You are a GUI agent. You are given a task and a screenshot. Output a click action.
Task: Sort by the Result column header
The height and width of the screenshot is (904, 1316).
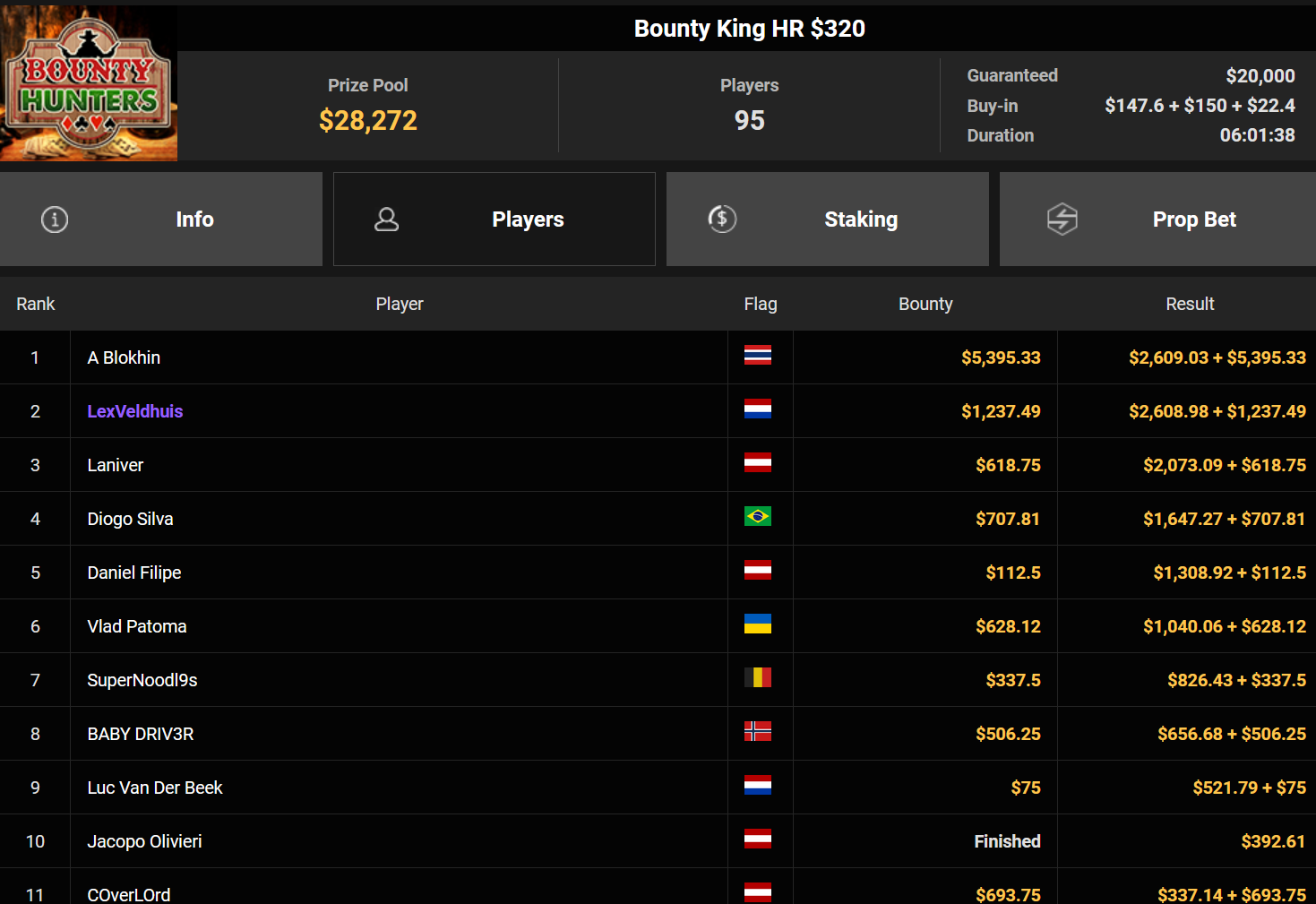point(1190,304)
